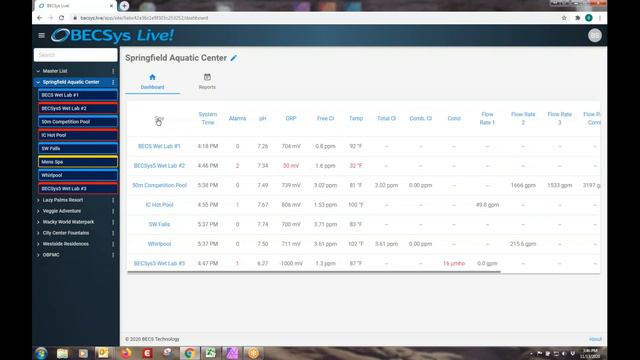This screenshot has width=640, height=360.
Task: Sort by the Alarms column header
Action: pos(238,118)
